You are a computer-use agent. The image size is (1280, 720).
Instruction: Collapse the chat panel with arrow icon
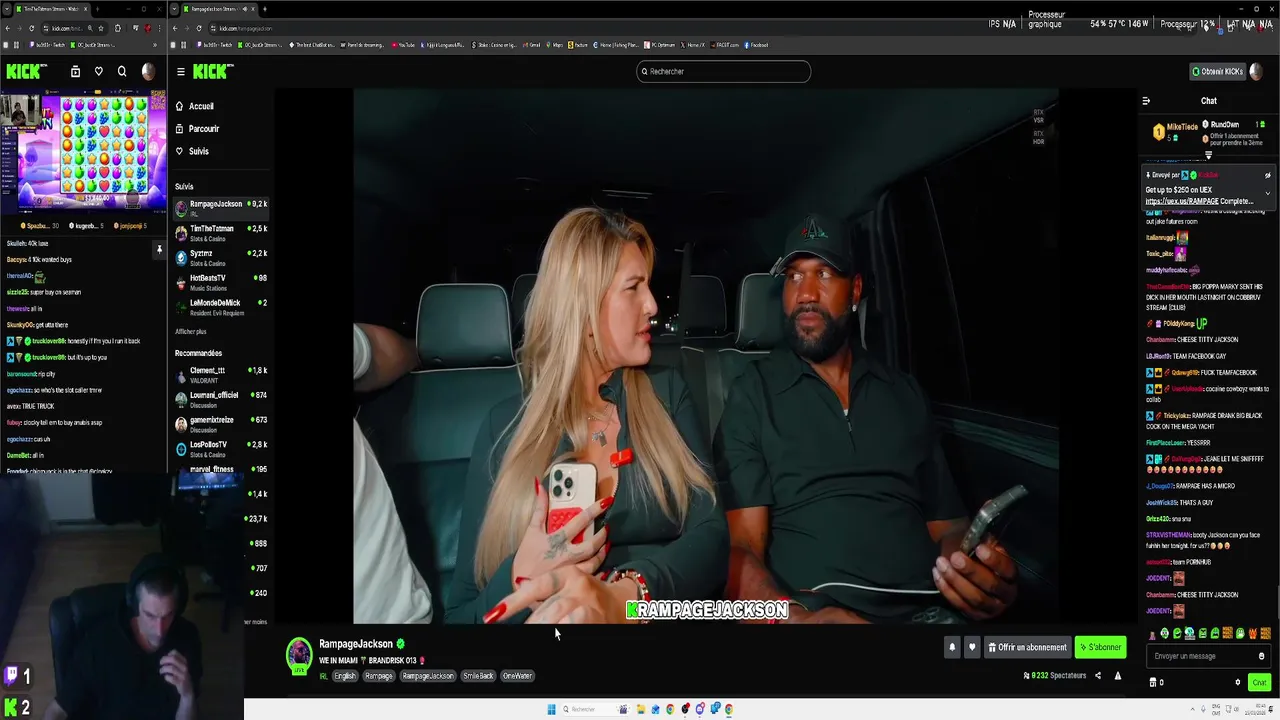[1146, 101]
